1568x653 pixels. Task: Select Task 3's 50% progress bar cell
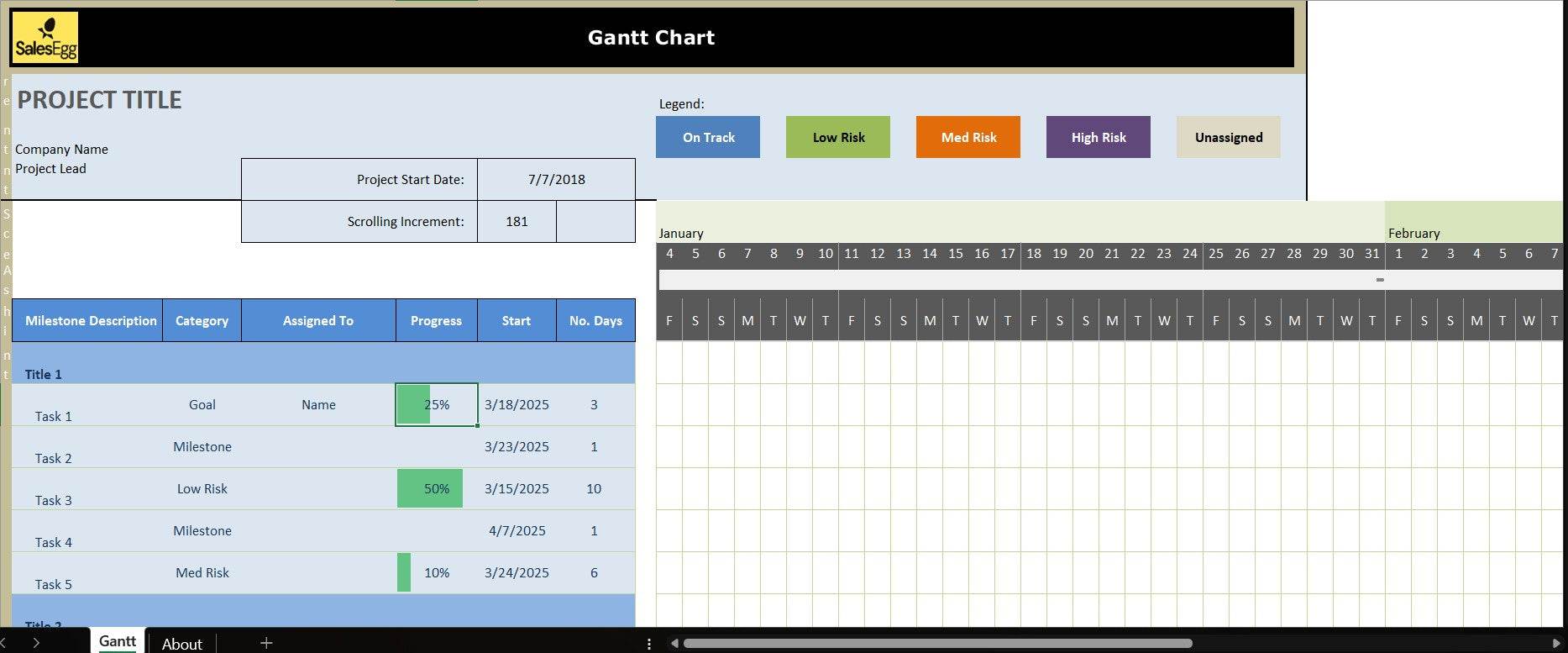pos(436,488)
